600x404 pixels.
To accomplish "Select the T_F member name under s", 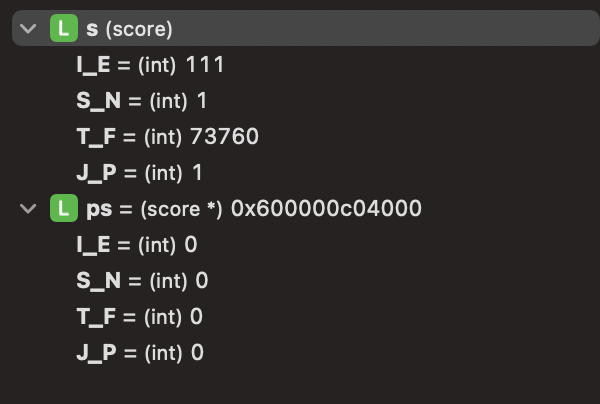I will [x=96, y=137].
